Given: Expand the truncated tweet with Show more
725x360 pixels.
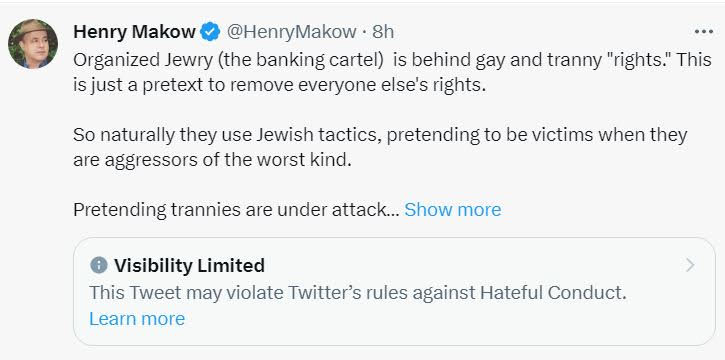Looking at the screenshot, I should click(453, 210).
